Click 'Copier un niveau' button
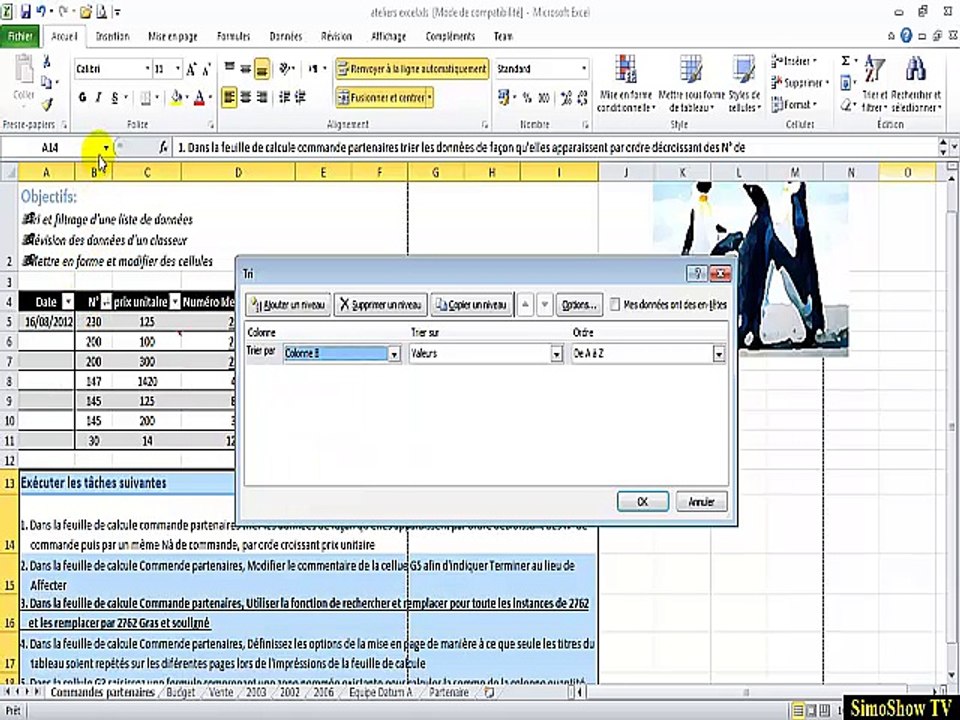960x720 pixels. 472,304
